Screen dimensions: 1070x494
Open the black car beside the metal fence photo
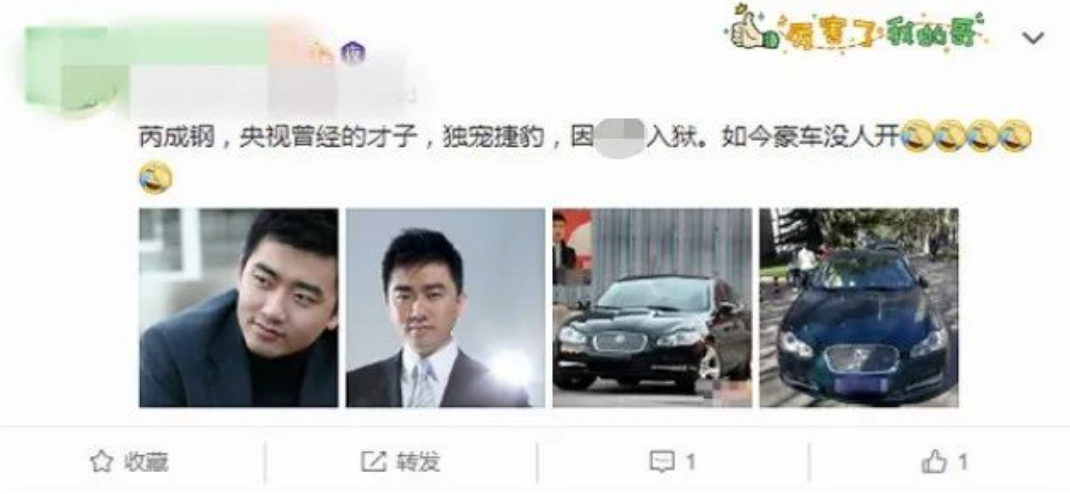(x=652, y=308)
